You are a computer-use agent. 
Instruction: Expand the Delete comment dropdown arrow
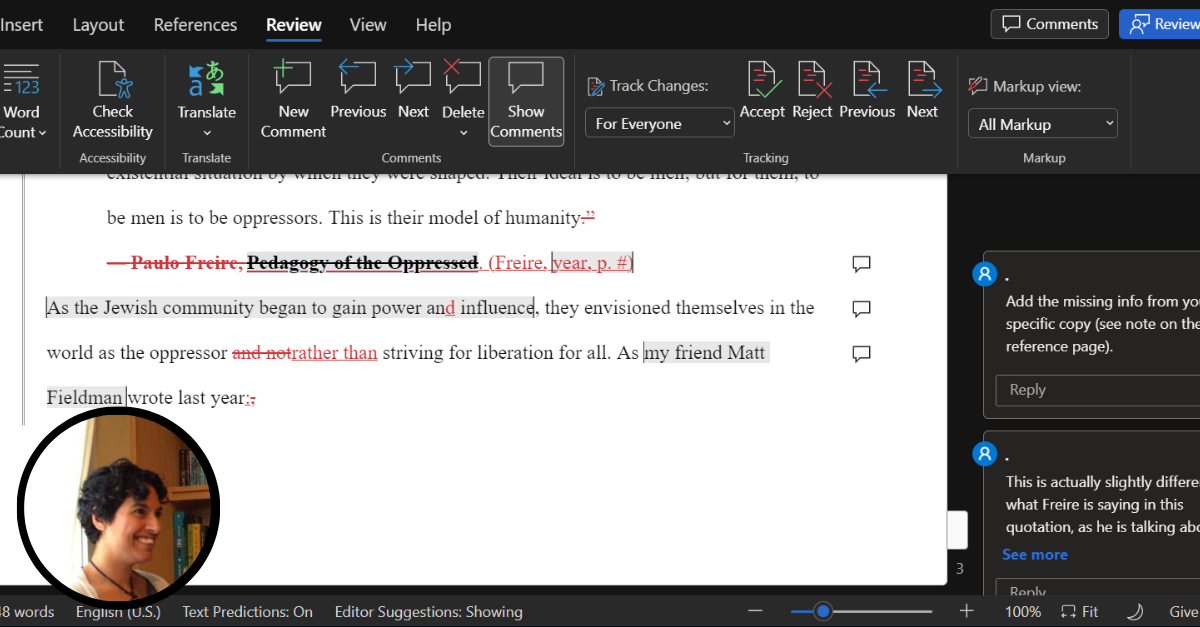[x=463, y=133]
